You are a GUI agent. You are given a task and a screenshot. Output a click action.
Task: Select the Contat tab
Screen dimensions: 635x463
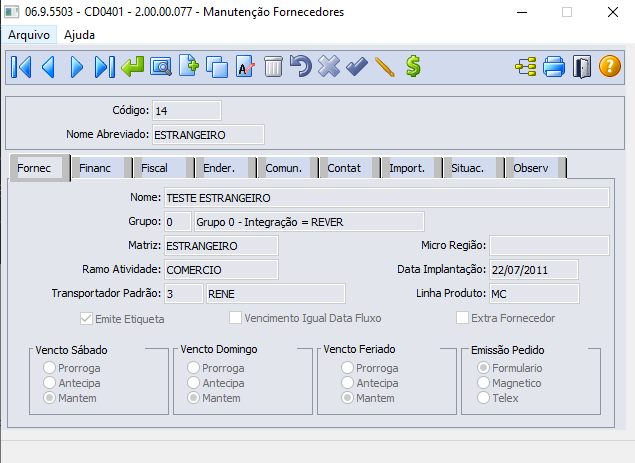pos(350,168)
